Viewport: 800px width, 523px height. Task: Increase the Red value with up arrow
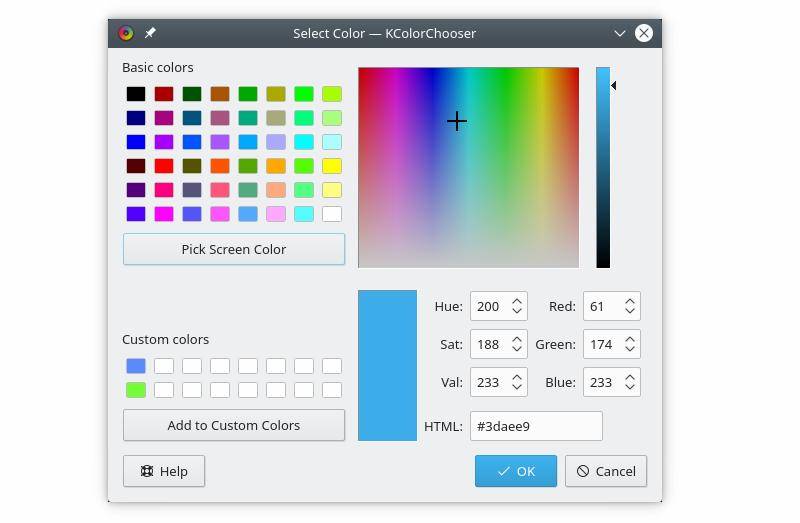(630, 302)
